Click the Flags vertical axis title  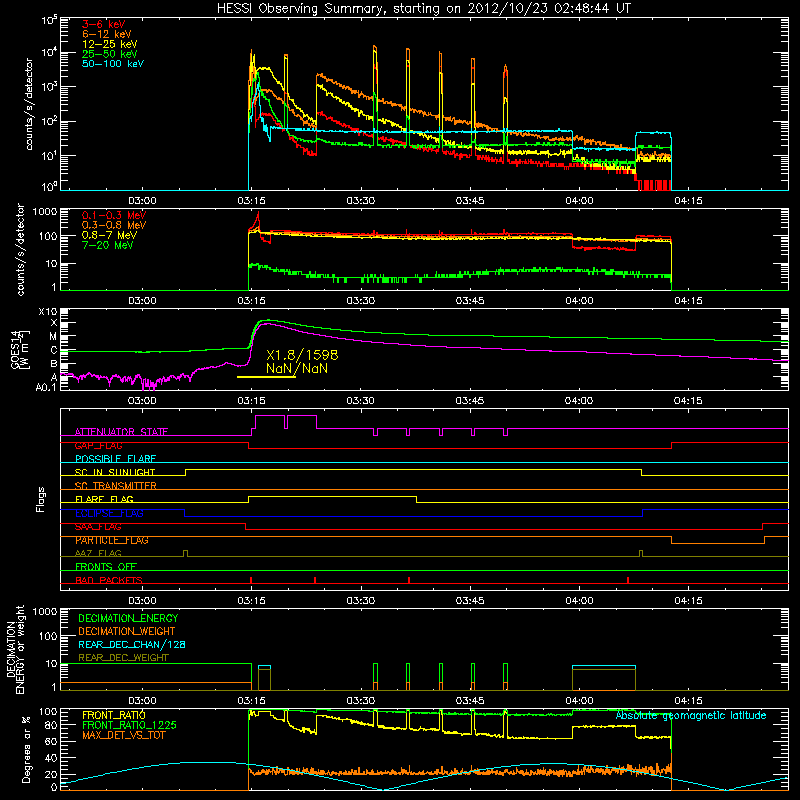(x=41, y=499)
